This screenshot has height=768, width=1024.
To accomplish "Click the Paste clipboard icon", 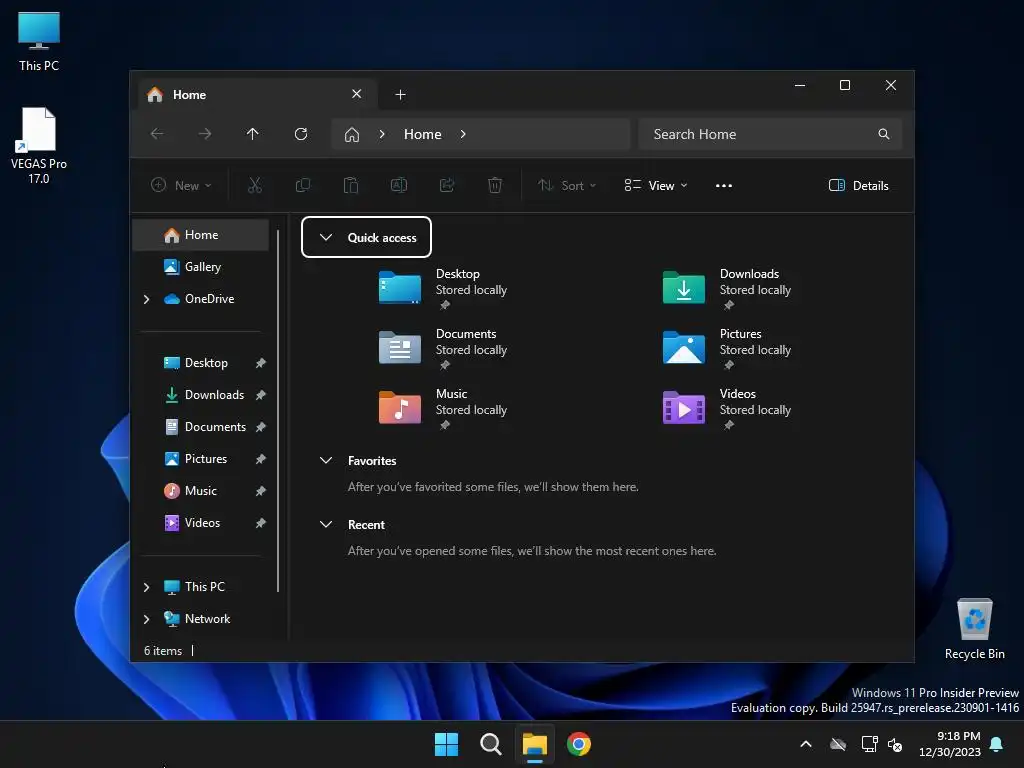I will (x=351, y=185).
